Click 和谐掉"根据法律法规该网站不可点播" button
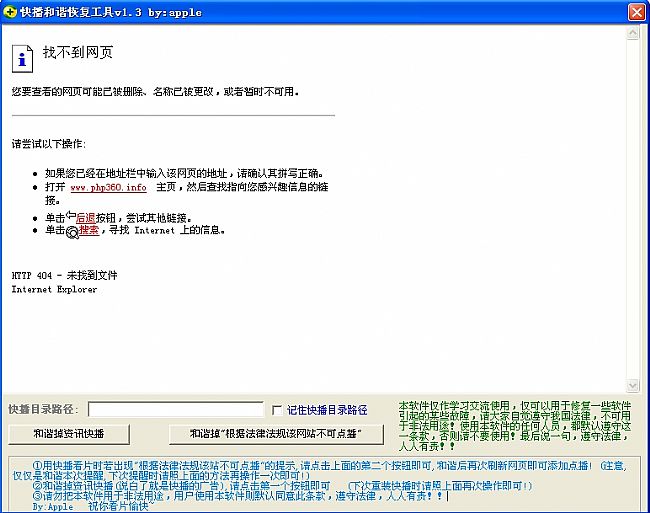650x513 pixels. [x=276, y=434]
